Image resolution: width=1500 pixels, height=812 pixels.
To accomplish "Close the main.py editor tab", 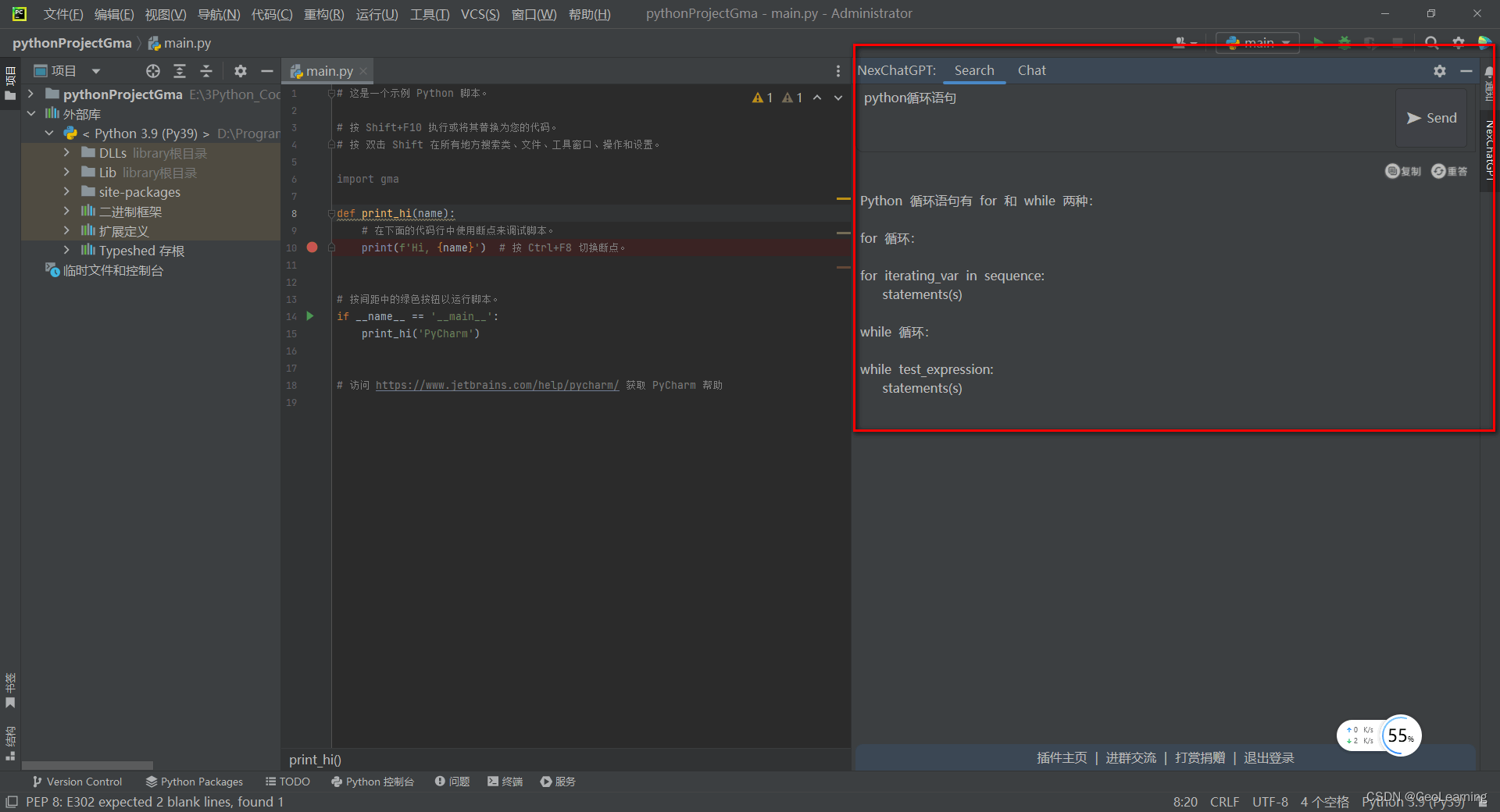I will 363,71.
